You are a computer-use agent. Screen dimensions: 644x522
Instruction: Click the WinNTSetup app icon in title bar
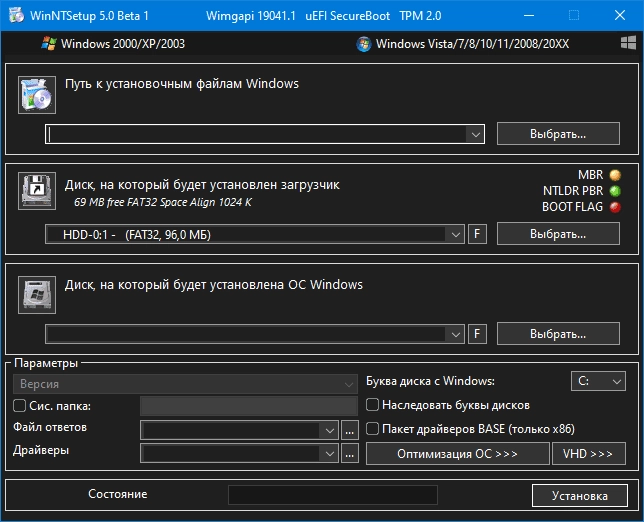[16, 16]
